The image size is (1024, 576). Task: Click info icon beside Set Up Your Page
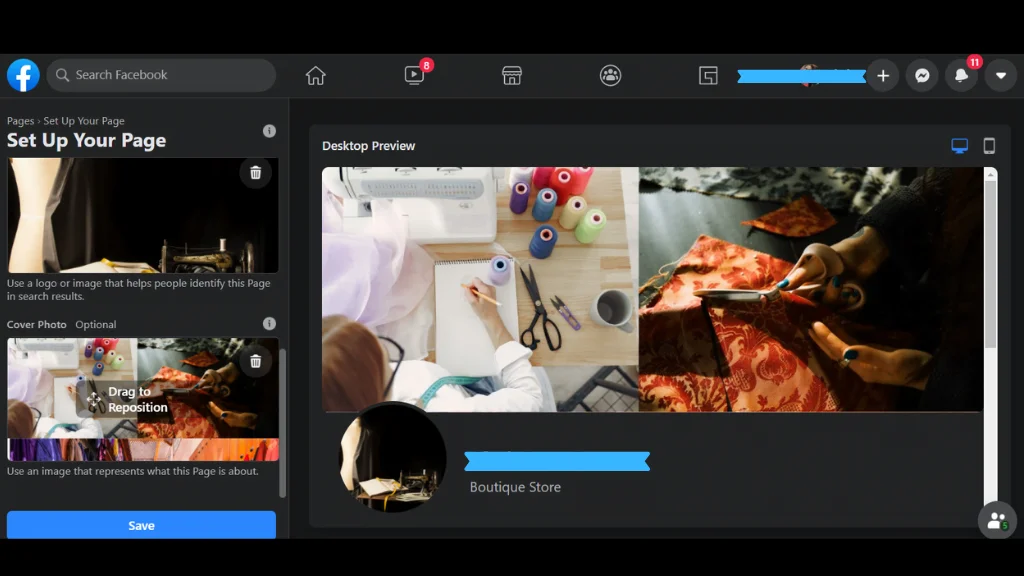[269, 131]
